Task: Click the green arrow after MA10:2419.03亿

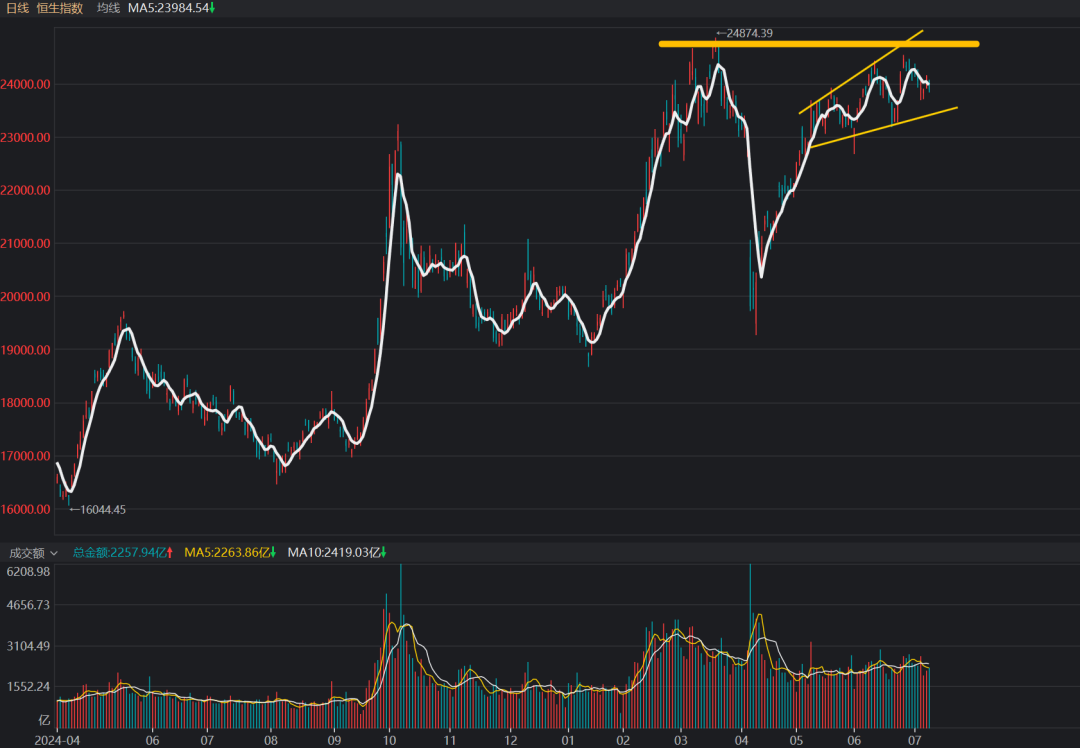Action: [x=383, y=552]
